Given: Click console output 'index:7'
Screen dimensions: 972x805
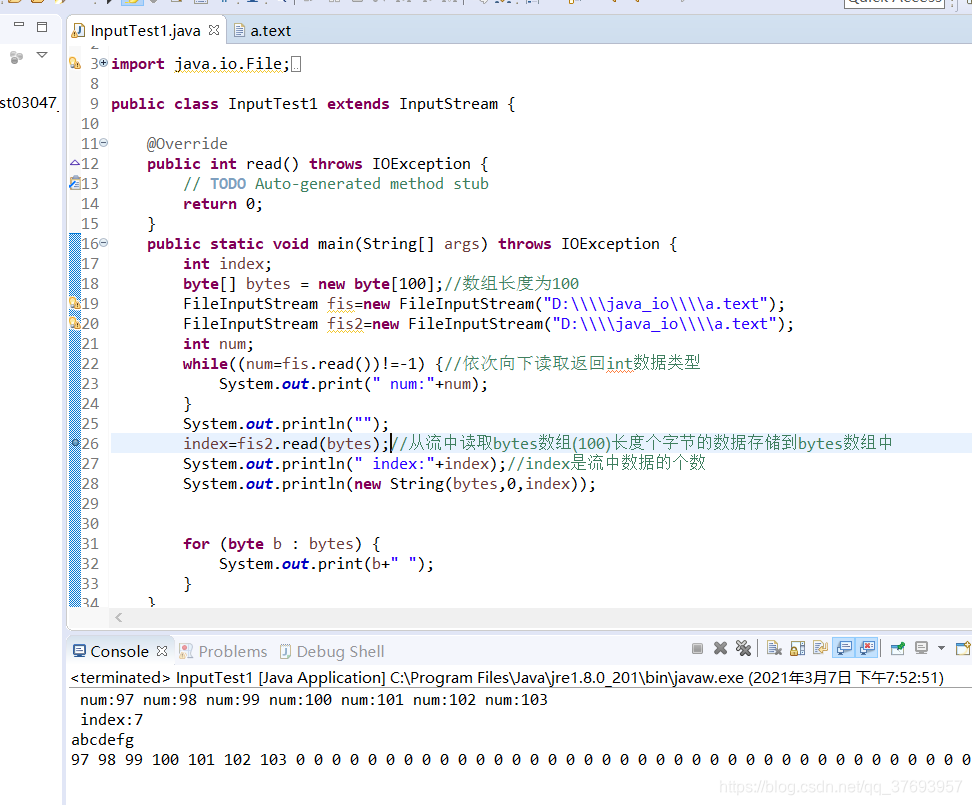Looking at the screenshot, I should point(112,720).
